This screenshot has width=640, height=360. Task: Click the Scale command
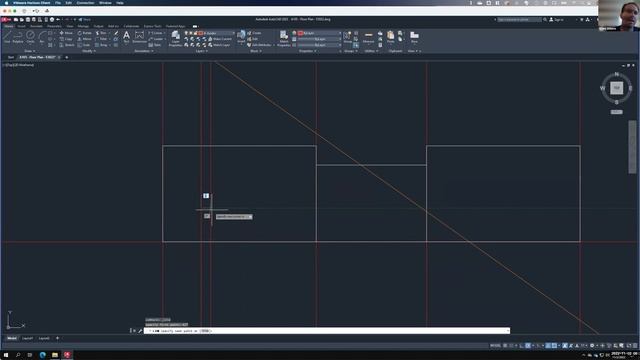pos(84,45)
